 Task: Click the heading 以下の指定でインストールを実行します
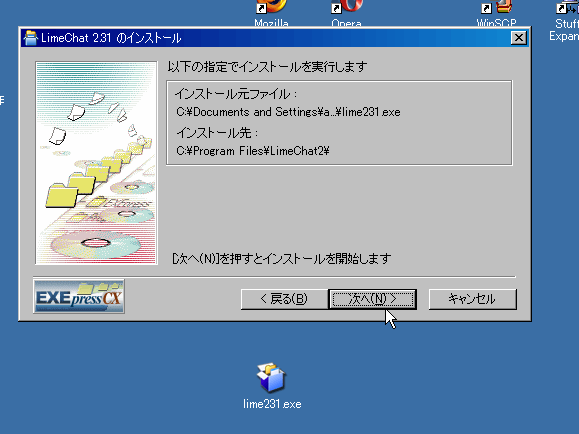pyautogui.click(x=267, y=67)
